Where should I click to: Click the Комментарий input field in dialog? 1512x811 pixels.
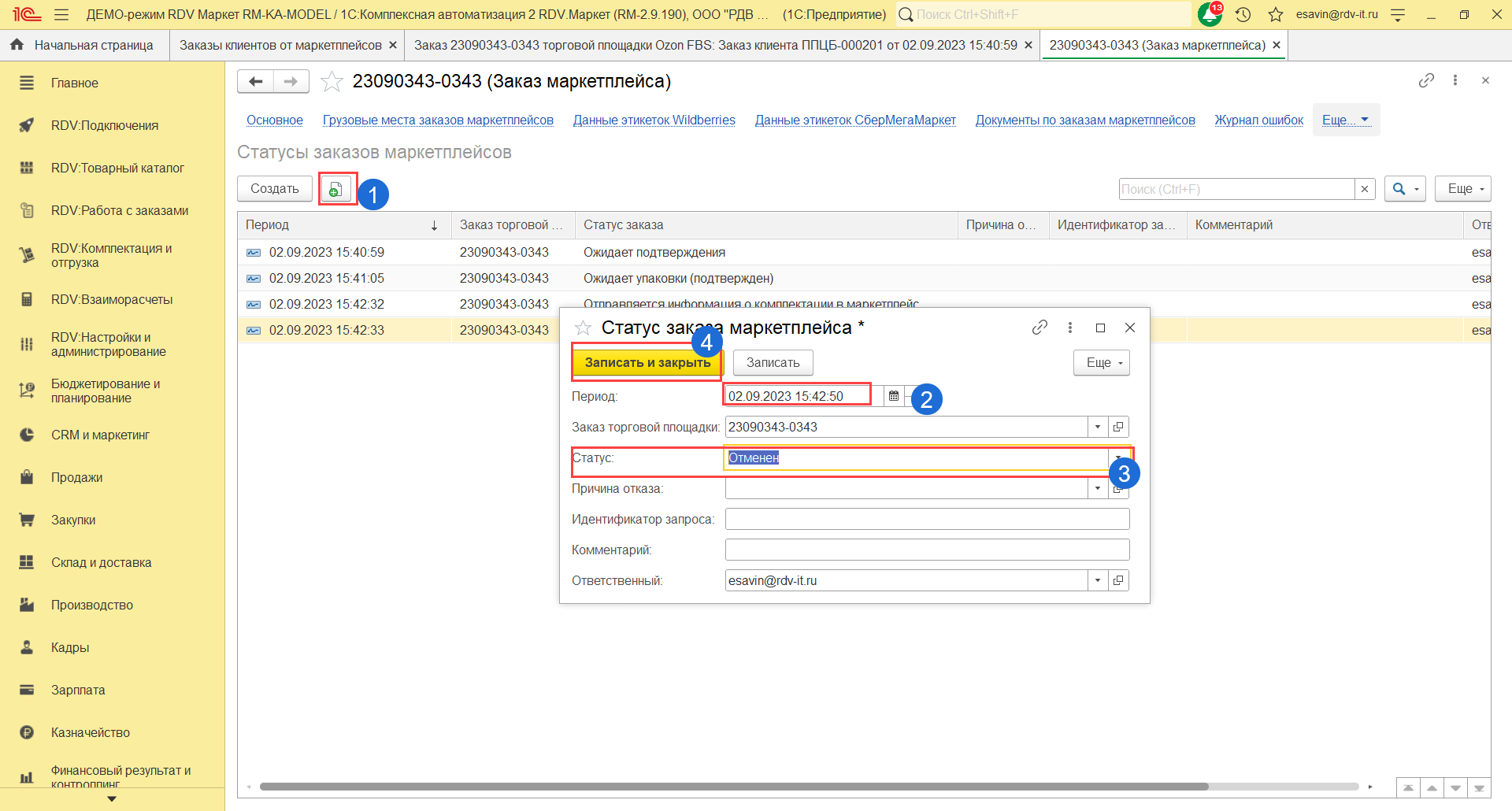(927, 550)
